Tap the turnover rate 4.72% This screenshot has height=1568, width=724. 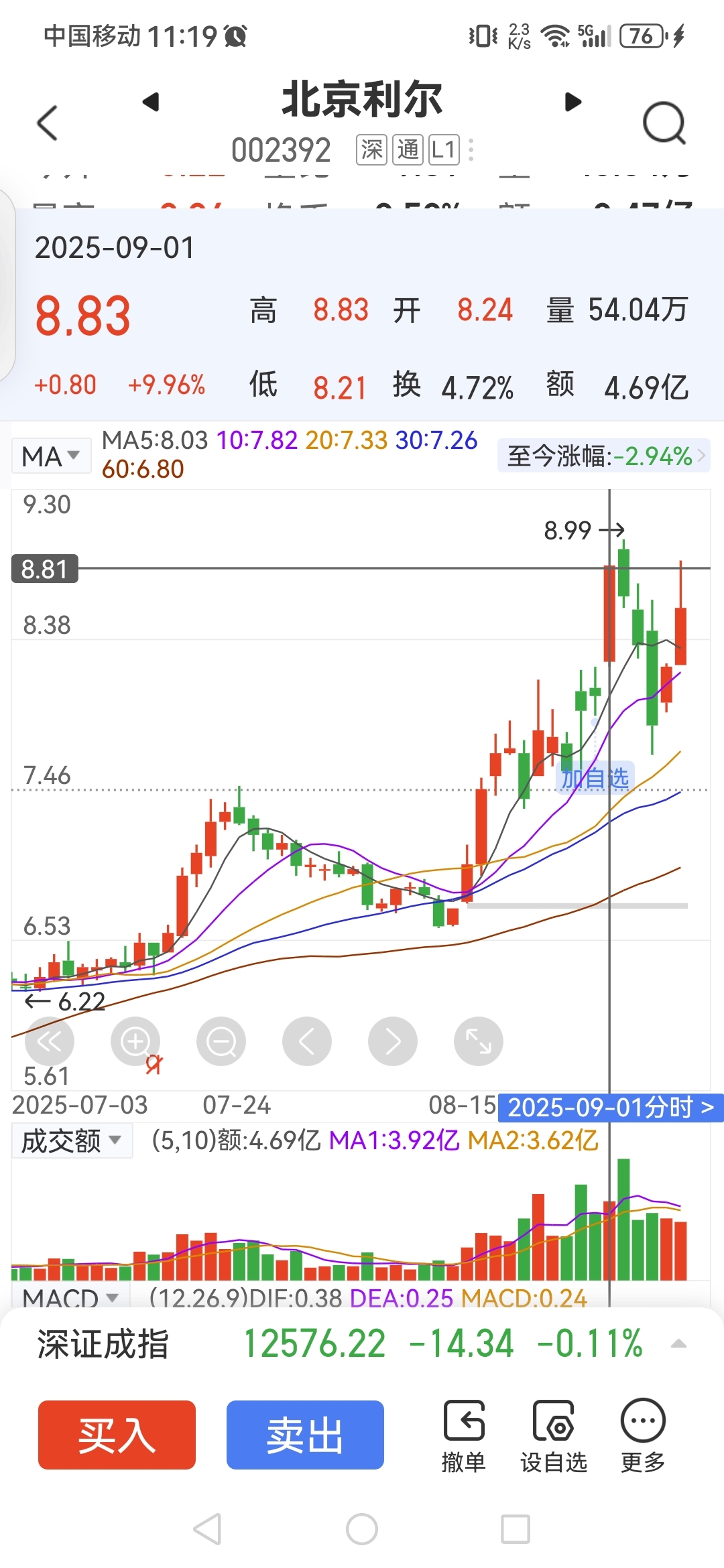click(x=477, y=387)
